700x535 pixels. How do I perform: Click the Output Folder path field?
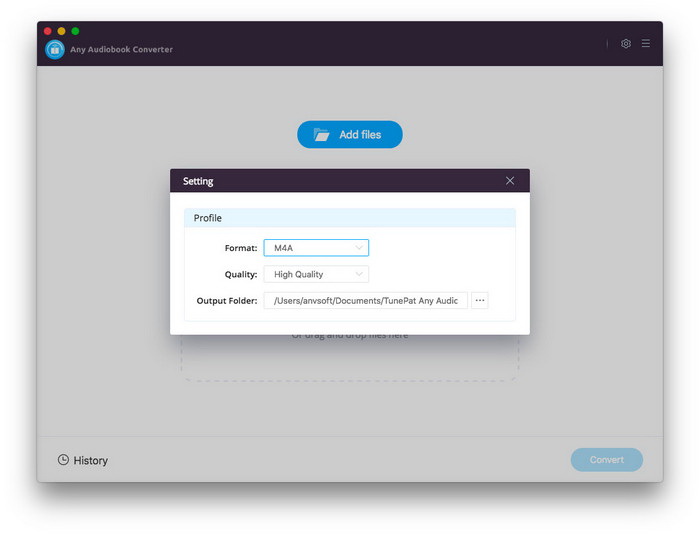pos(365,300)
